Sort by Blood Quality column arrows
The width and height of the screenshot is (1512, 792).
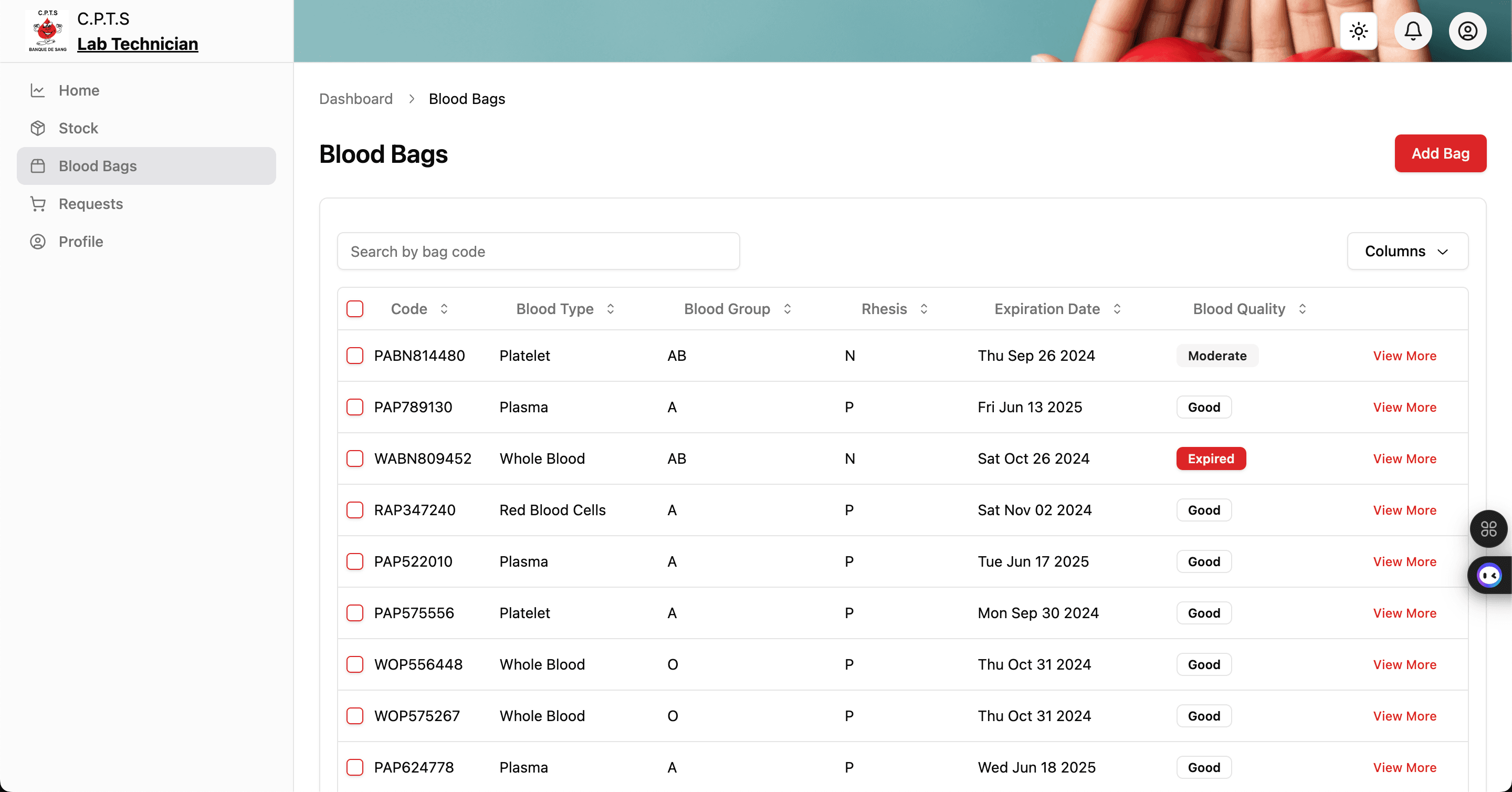[1302, 309]
